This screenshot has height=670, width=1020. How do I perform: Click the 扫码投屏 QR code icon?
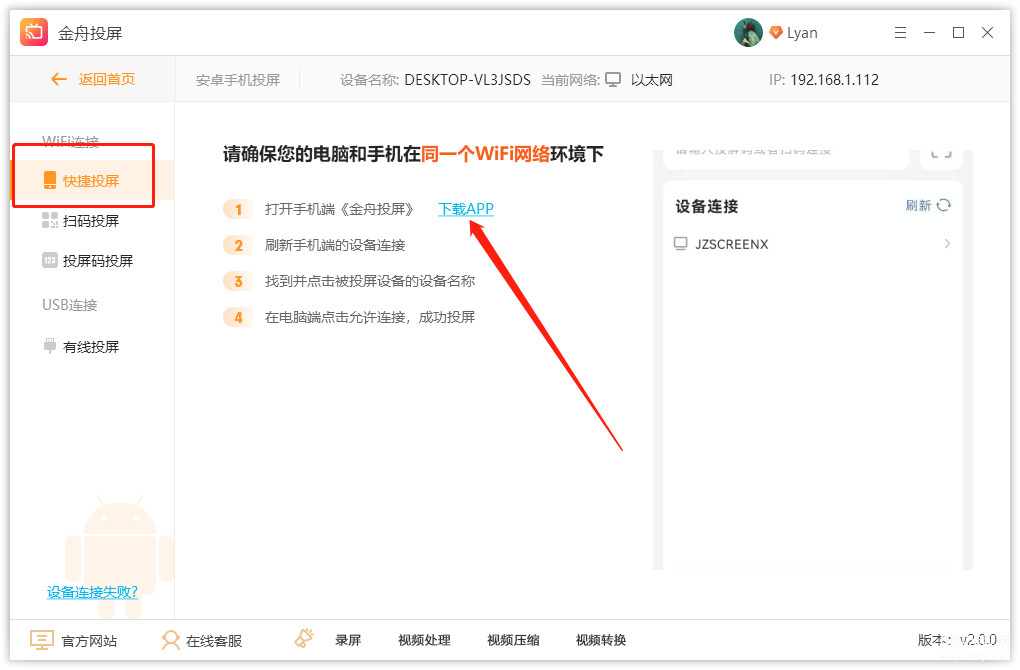coord(49,221)
